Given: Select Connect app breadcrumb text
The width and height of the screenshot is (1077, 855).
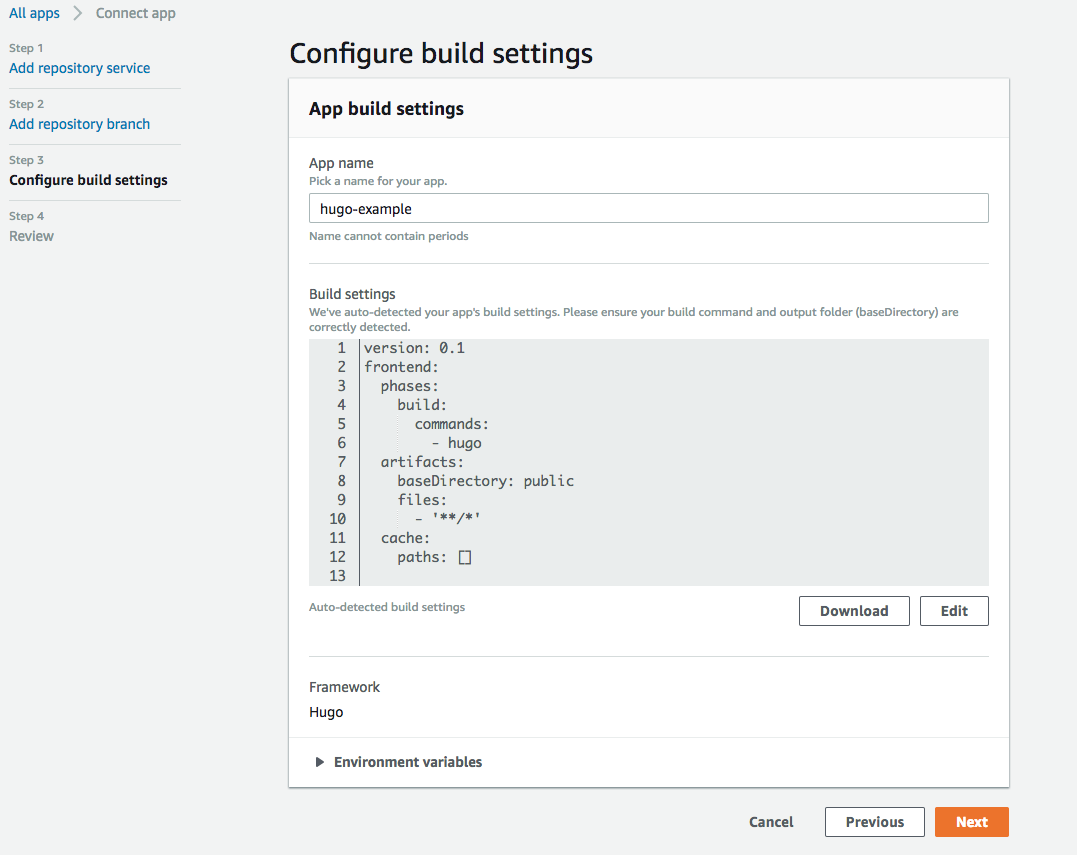Looking at the screenshot, I should [x=135, y=14].
